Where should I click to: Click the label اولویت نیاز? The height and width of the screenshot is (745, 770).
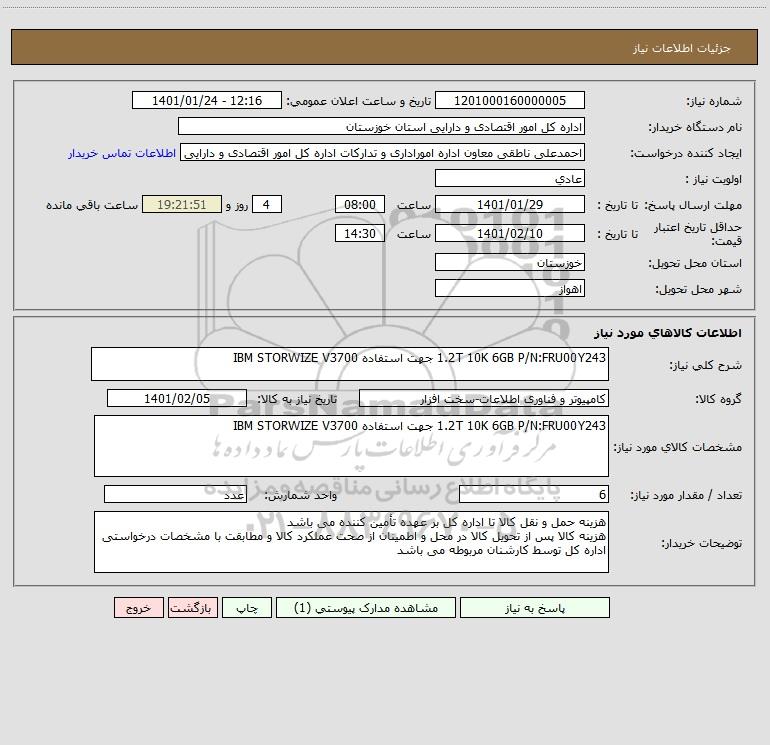714,180
